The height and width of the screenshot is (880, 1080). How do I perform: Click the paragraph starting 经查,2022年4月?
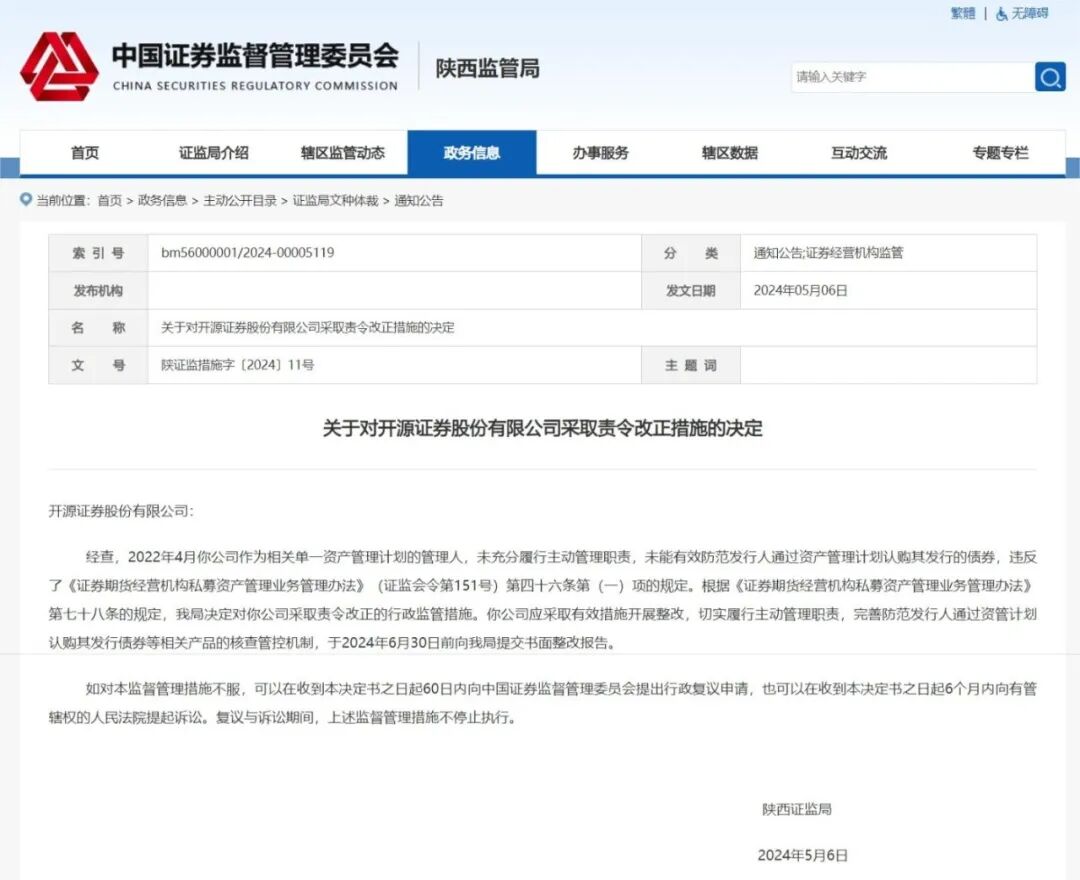click(543, 600)
